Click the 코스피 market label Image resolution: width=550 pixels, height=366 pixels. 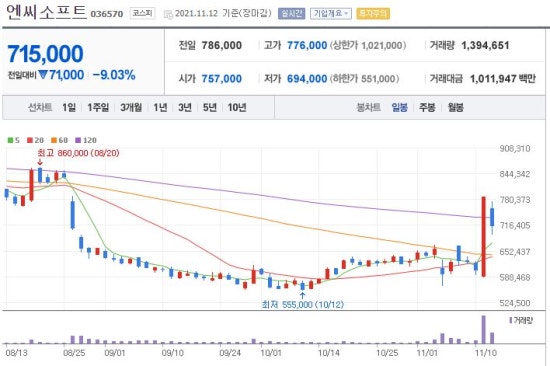point(142,14)
